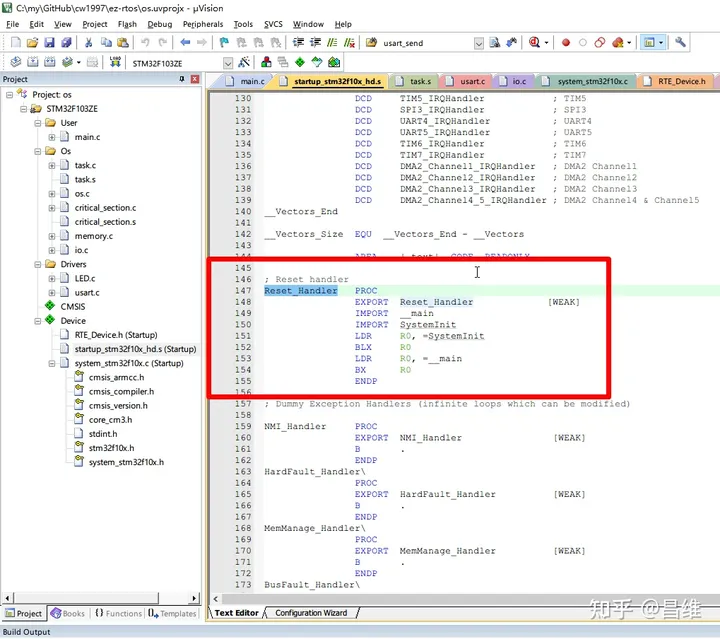The height and width of the screenshot is (639, 720).
Task: Collapse the Project: os tree node
Action: (10, 95)
